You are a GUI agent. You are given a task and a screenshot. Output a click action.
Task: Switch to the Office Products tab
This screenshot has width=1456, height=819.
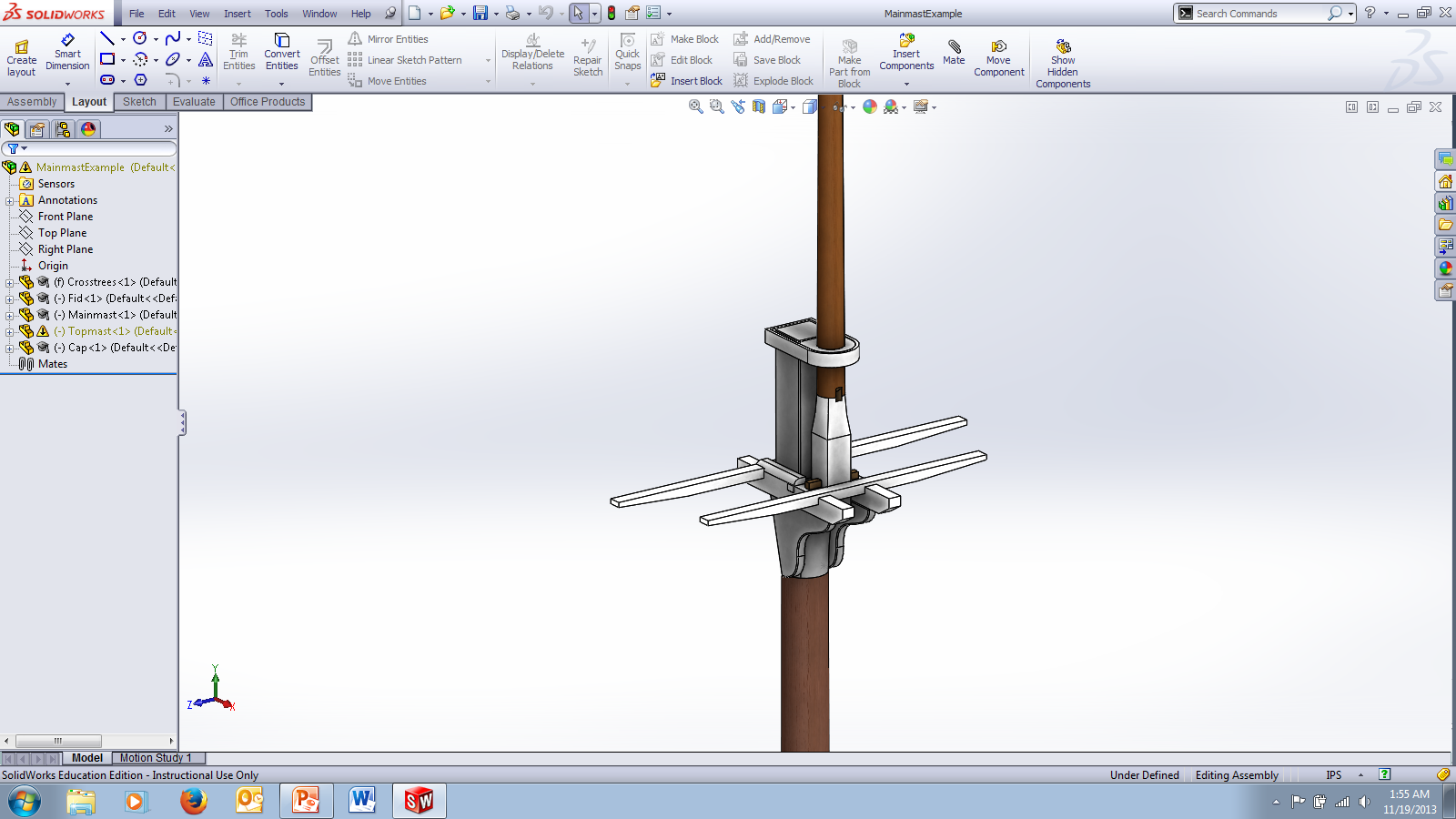[x=268, y=102]
